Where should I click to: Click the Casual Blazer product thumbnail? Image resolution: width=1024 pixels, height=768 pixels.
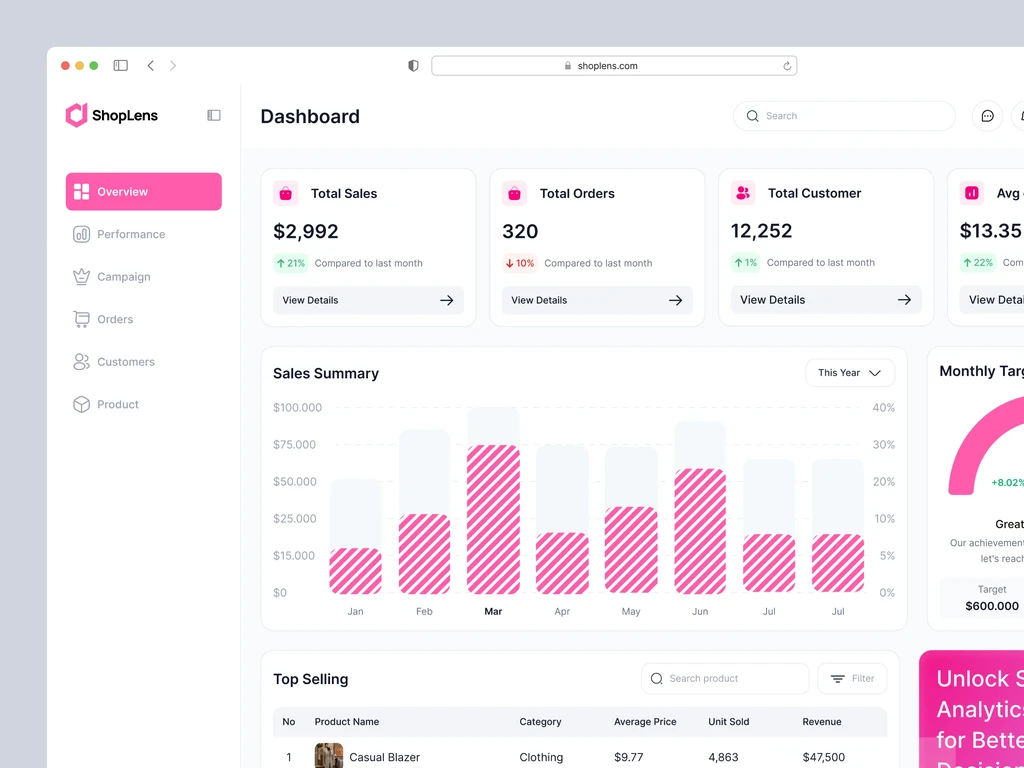click(x=328, y=756)
